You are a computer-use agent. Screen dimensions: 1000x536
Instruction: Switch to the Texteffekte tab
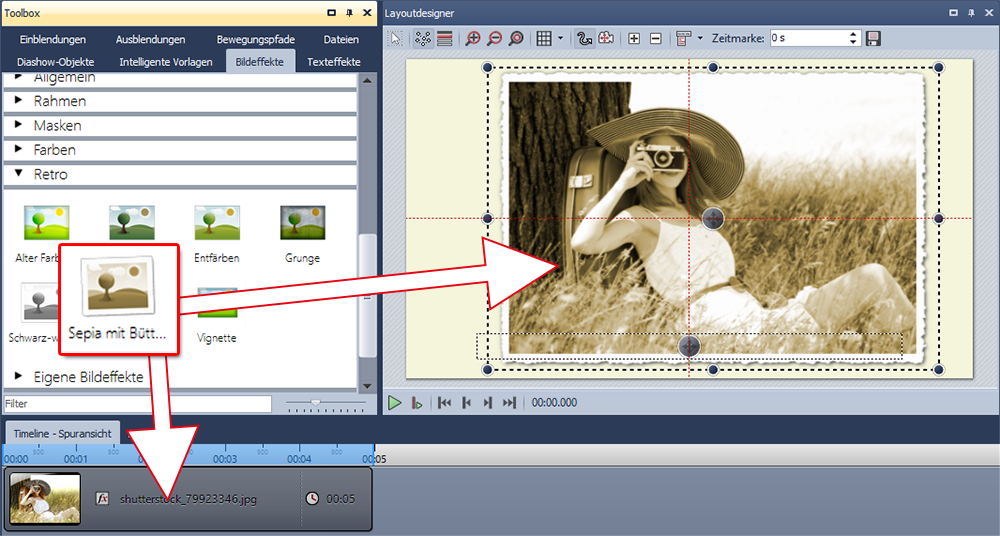coord(334,62)
